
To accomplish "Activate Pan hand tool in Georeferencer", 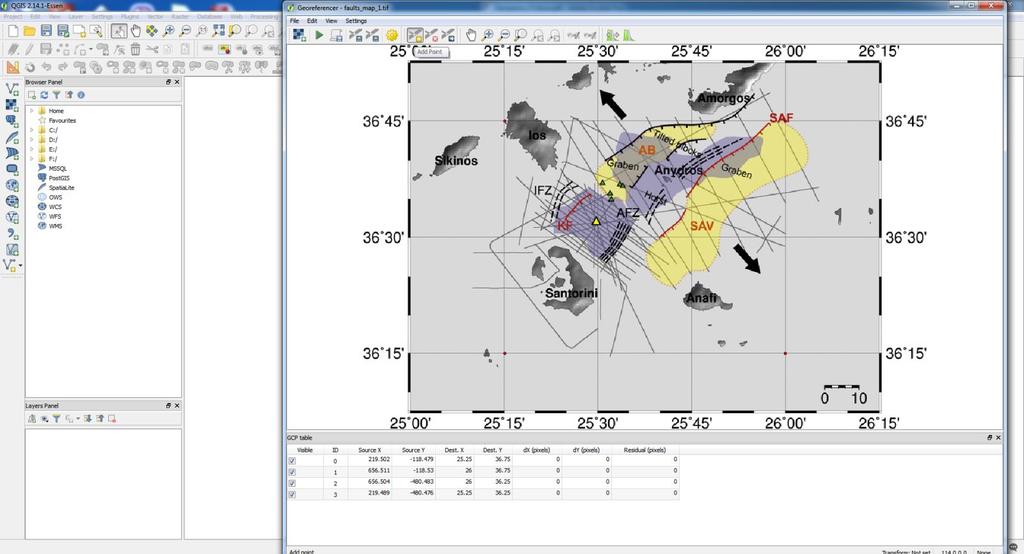I will tap(471, 35).
